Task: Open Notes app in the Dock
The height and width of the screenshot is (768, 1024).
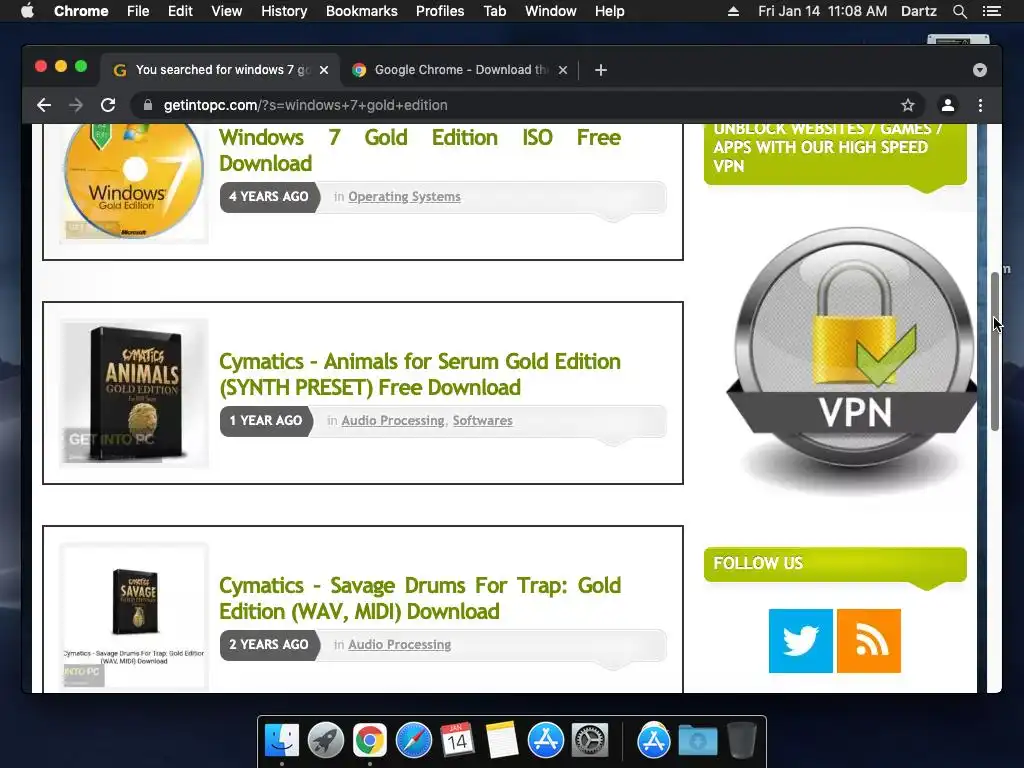Action: pos(502,741)
